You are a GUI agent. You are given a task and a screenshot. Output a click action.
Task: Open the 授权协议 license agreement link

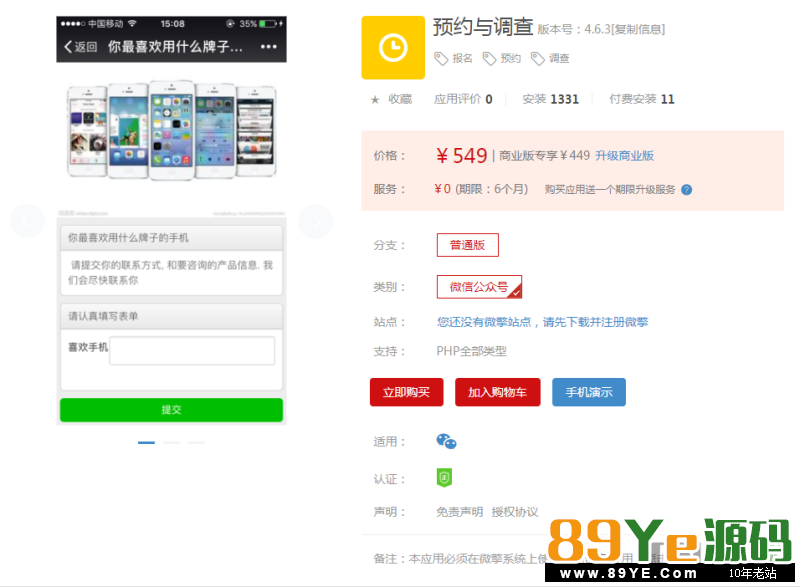coord(514,512)
